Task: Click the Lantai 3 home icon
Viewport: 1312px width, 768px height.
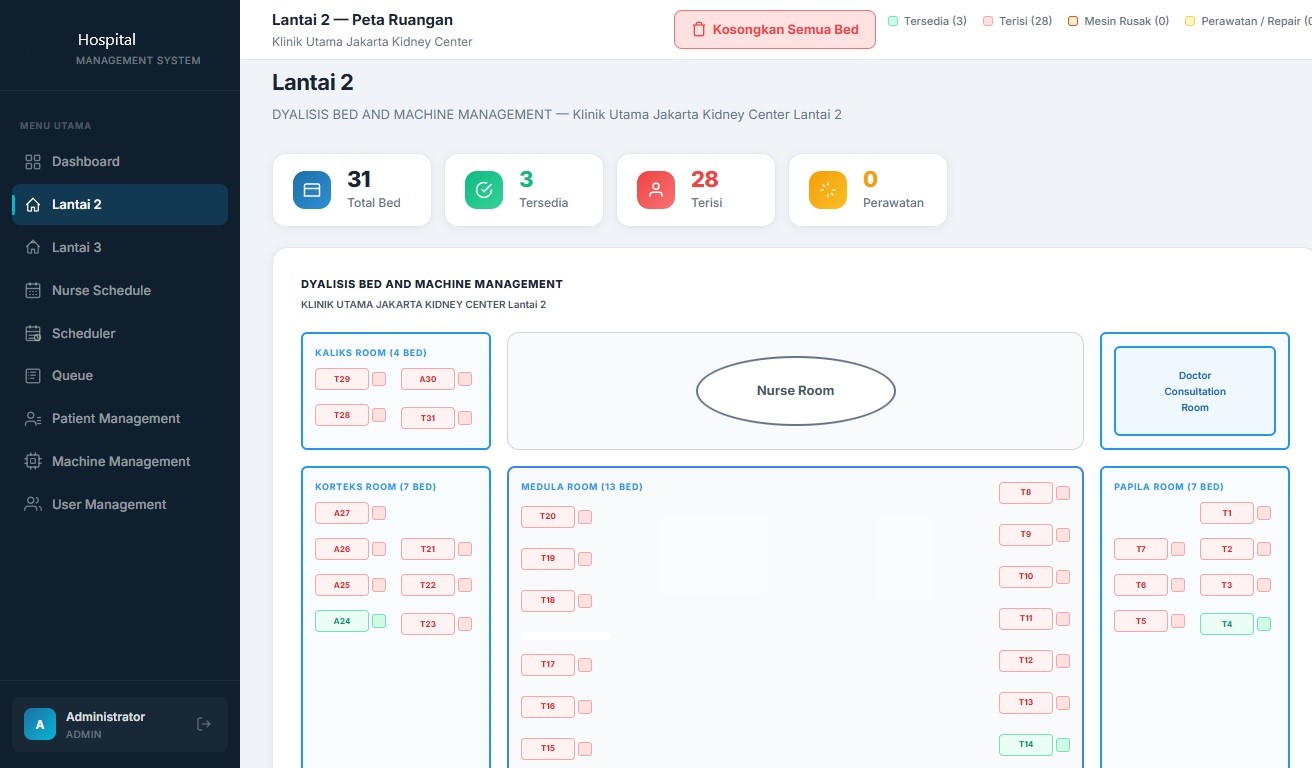Action: (x=33, y=248)
